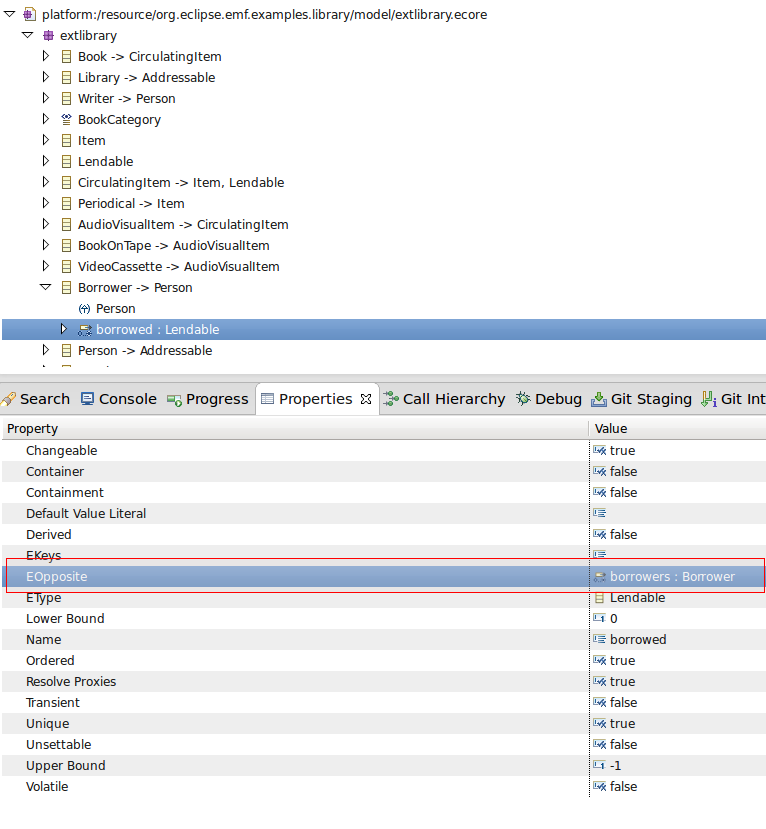
Task: Click the Name value field 'borrowed'
Action: (x=637, y=640)
